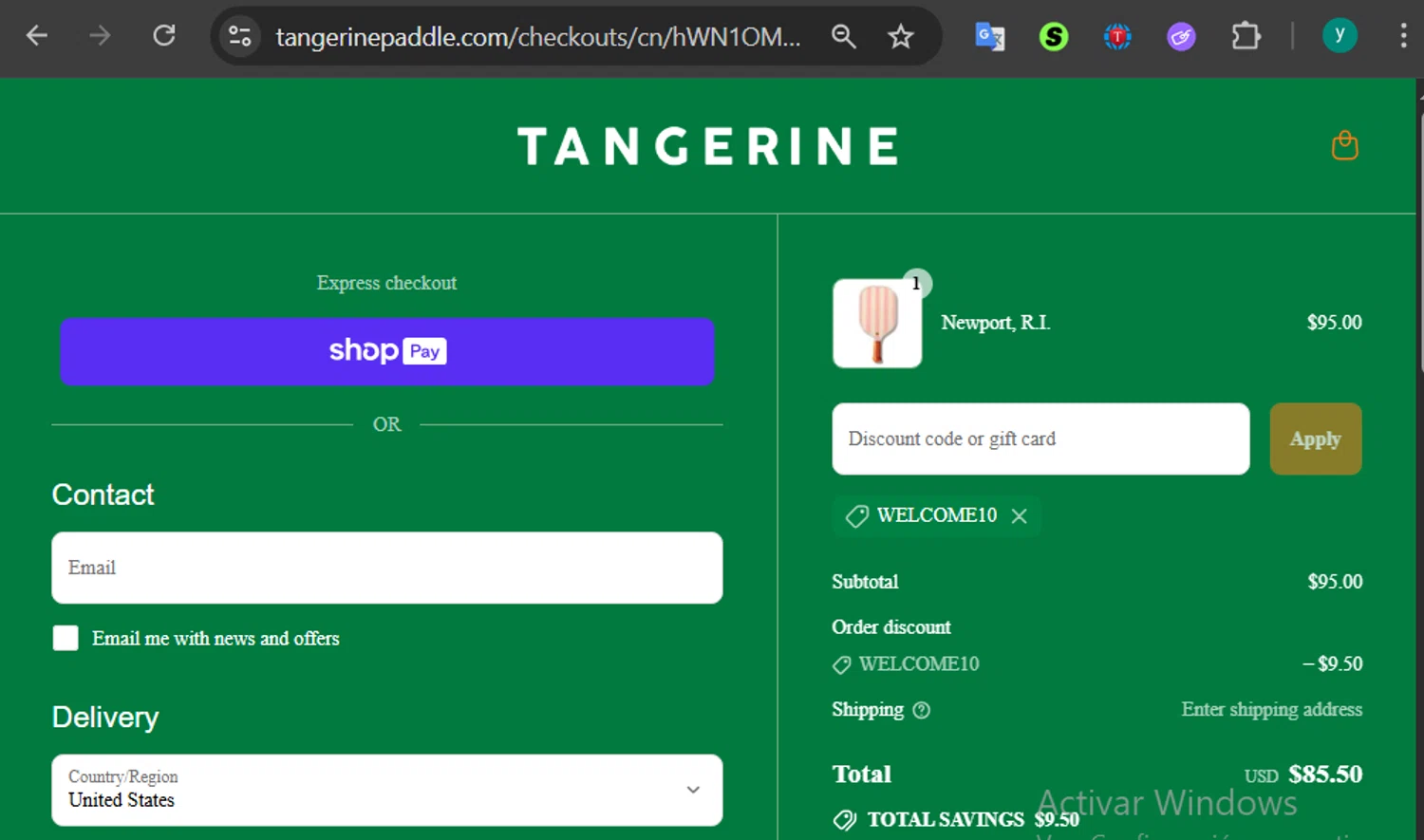The height and width of the screenshot is (840, 1424).
Task: Click the $85.50 total amount
Action: point(1325,774)
